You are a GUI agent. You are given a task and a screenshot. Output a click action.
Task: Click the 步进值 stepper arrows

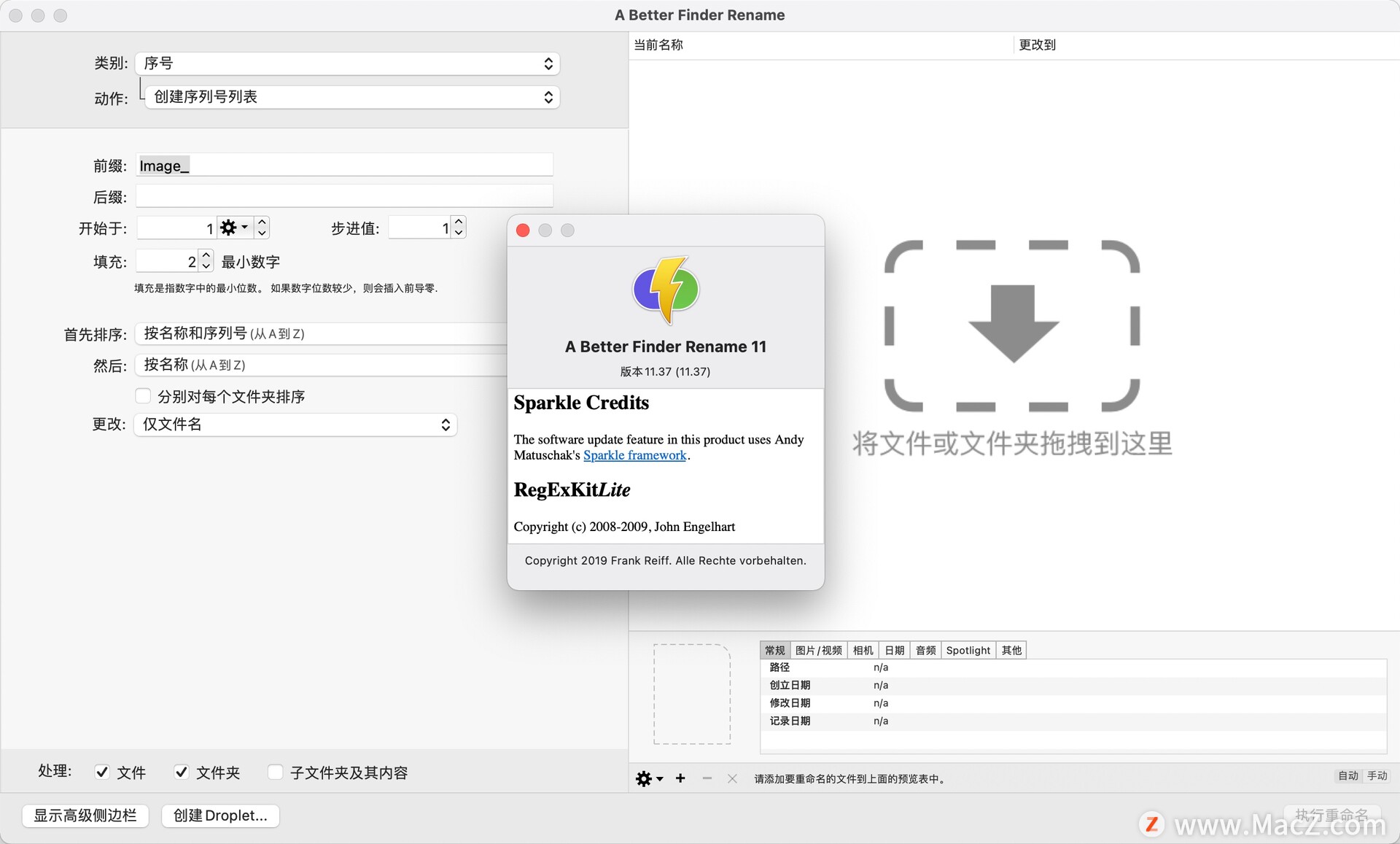click(459, 227)
